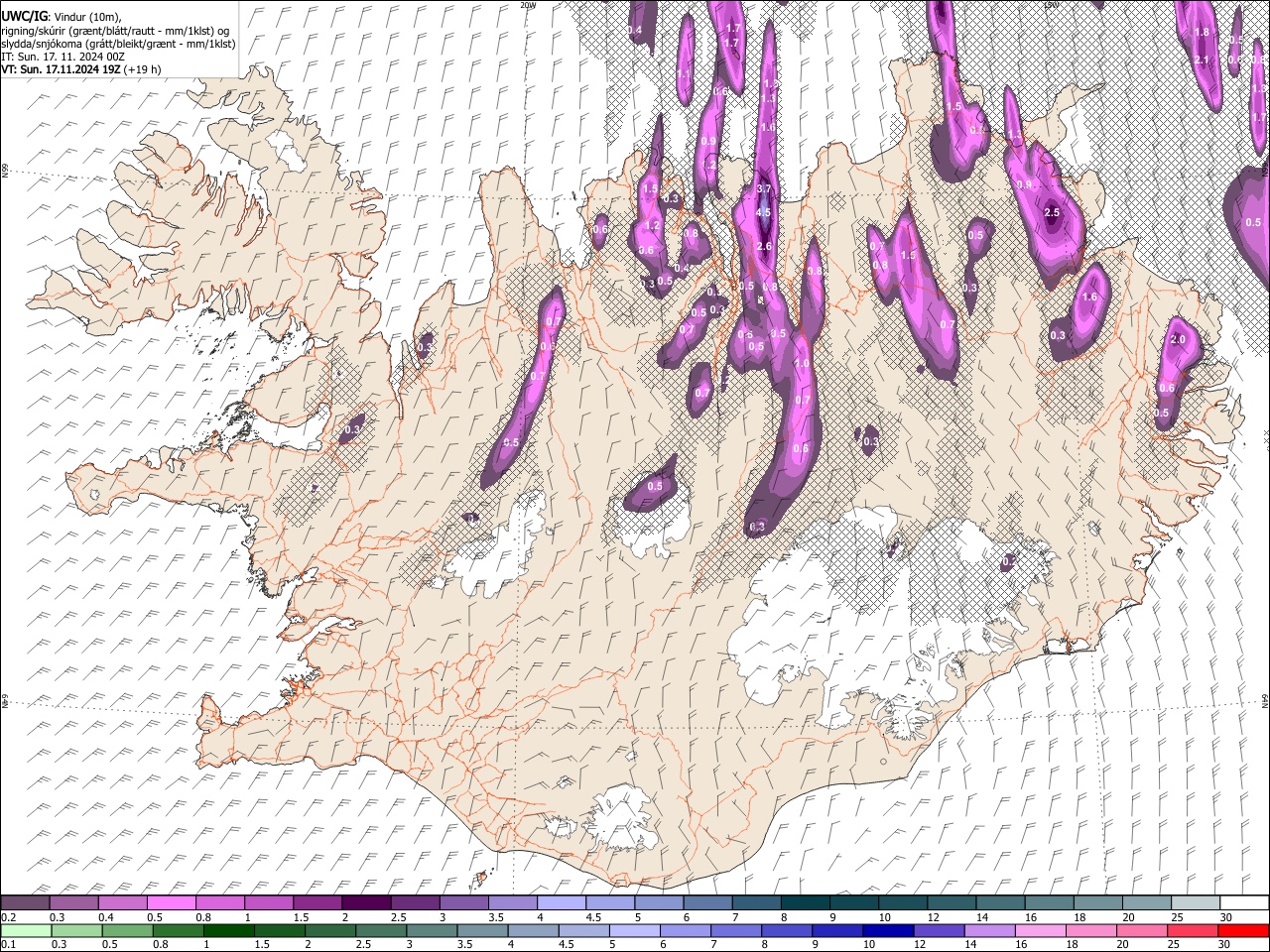This screenshot has width=1270, height=952.
Task: Click the '64N' latitude label on the right edge
Action: coord(1265,700)
